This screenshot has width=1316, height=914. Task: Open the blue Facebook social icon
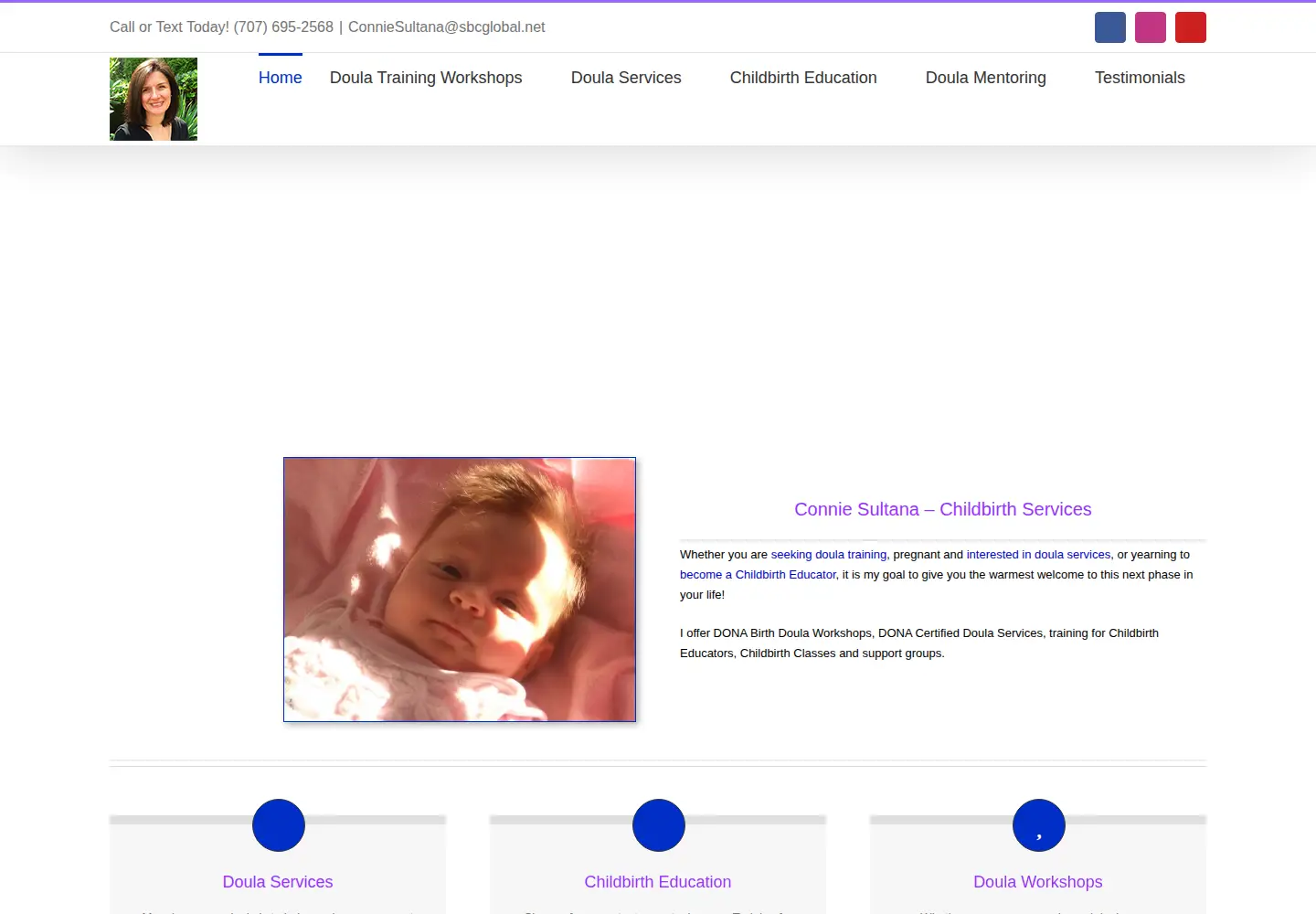click(1110, 27)
